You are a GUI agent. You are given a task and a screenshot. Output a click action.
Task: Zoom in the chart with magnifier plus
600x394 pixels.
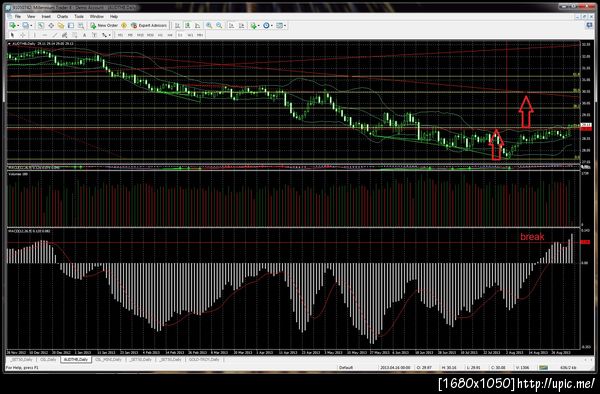209,25
